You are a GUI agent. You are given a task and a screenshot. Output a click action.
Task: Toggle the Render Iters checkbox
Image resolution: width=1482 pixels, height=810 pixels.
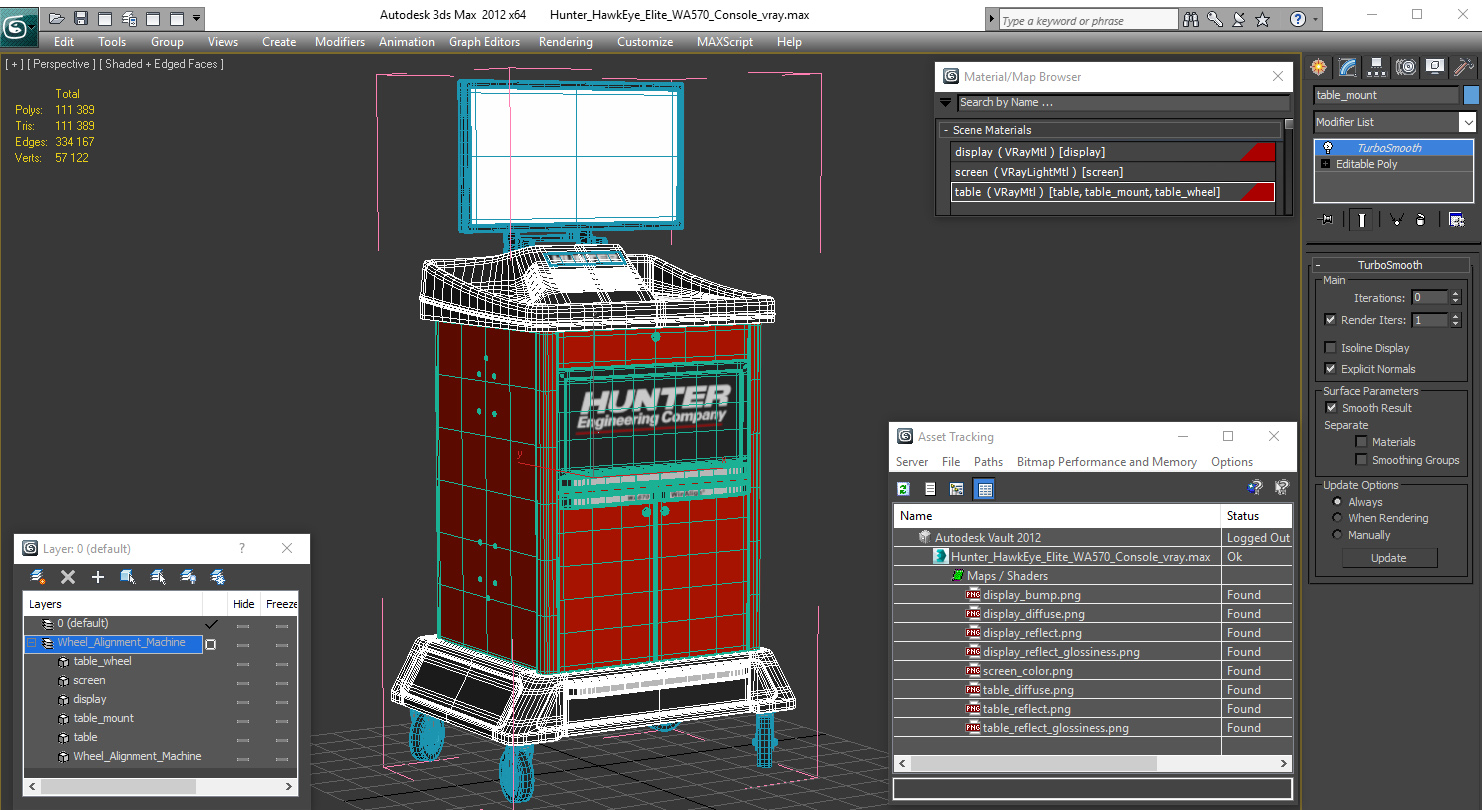1330,320
